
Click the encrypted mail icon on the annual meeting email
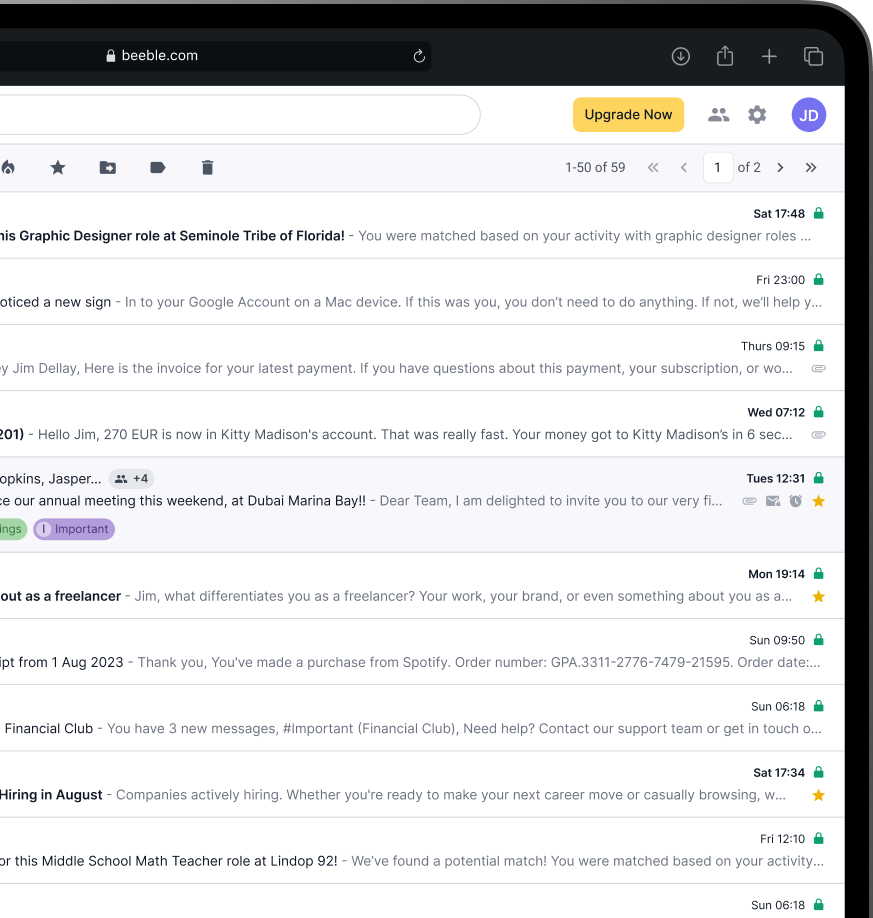pyautogui.click(x=773, y=500)
